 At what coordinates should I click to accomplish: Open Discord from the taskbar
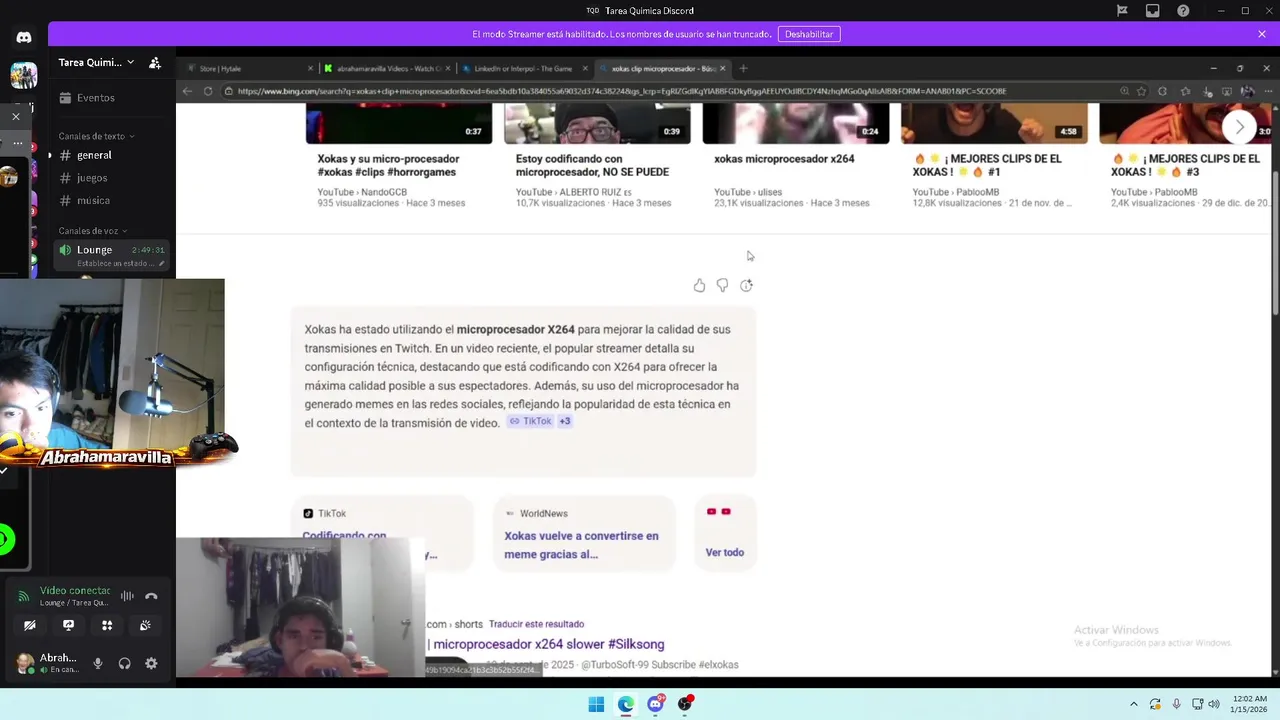click(656, 704)
